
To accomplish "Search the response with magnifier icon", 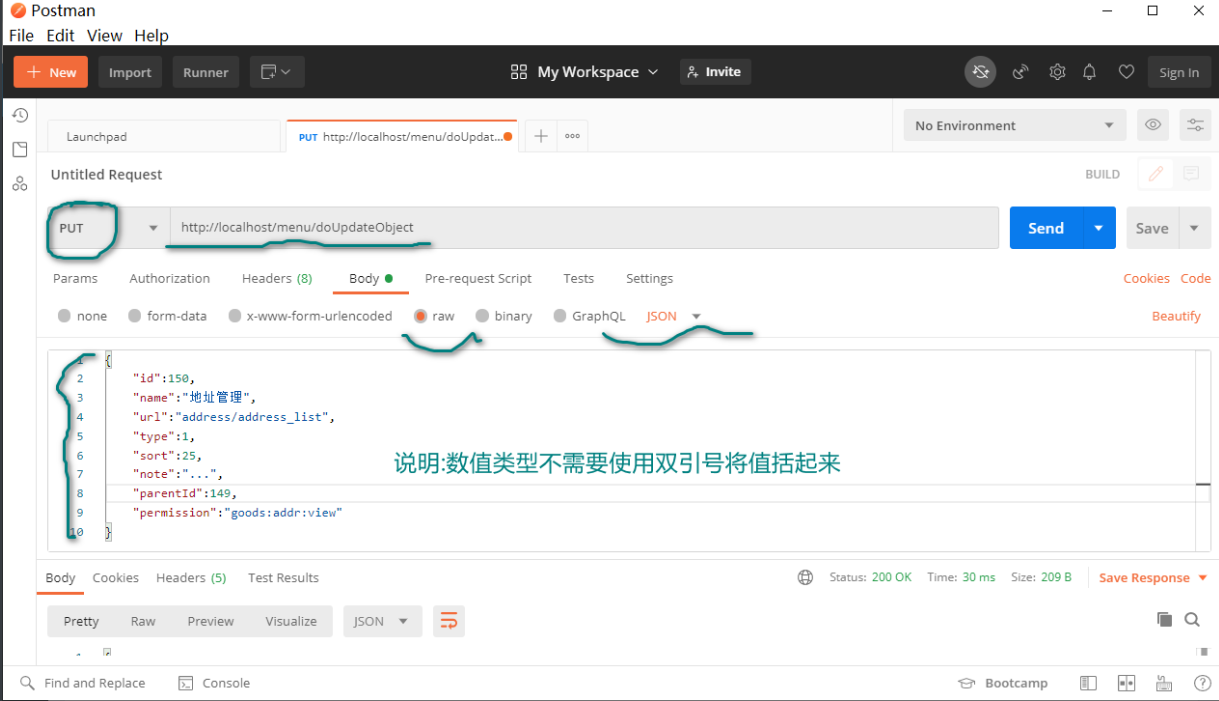I will [x=1192, y=620].
